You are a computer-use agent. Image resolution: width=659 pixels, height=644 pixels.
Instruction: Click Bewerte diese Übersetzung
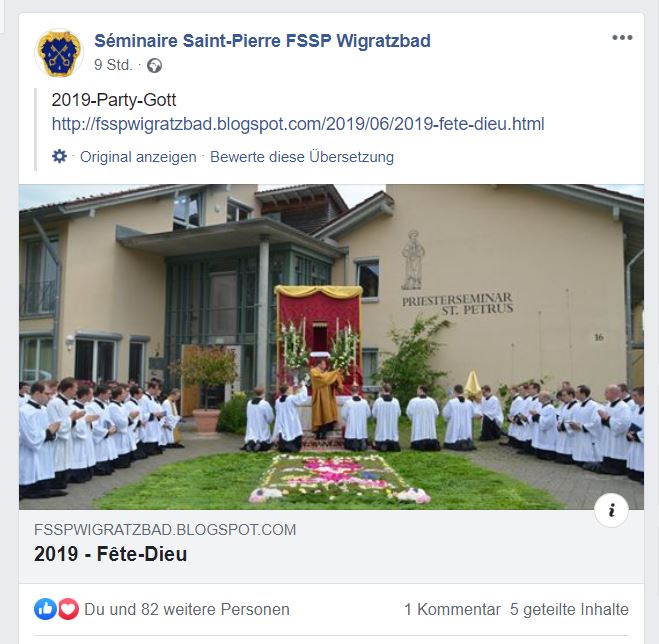302,157
